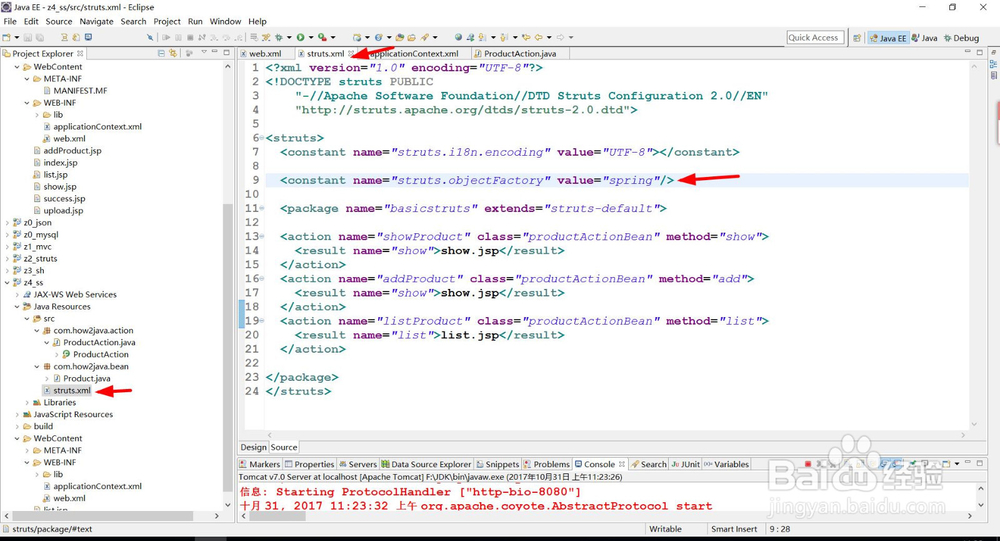Click Project Explorer vertical scrollbar
Viewport: 1000px width, 541px height.
(228, 348)
